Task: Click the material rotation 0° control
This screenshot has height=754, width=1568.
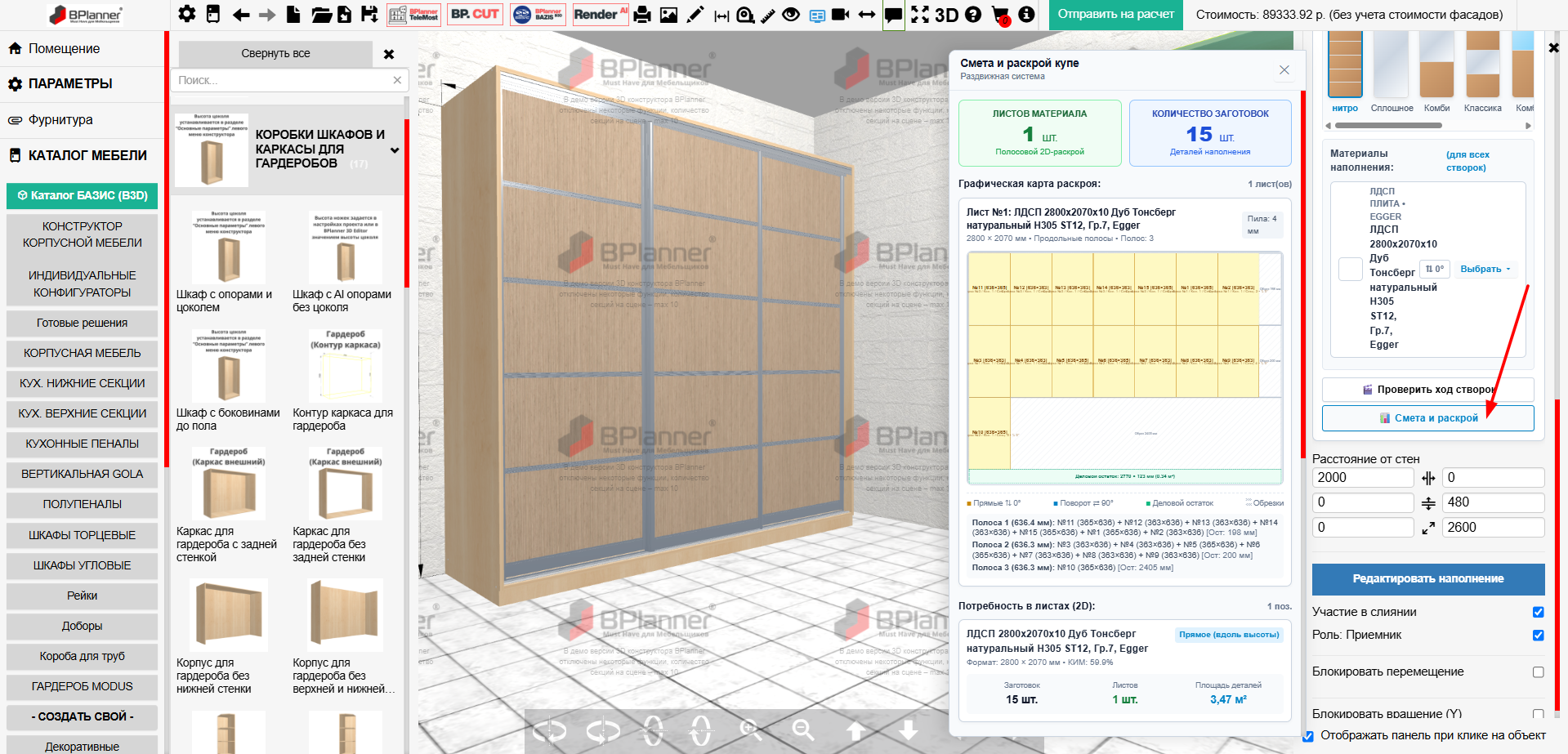Action: point(1435,269)
